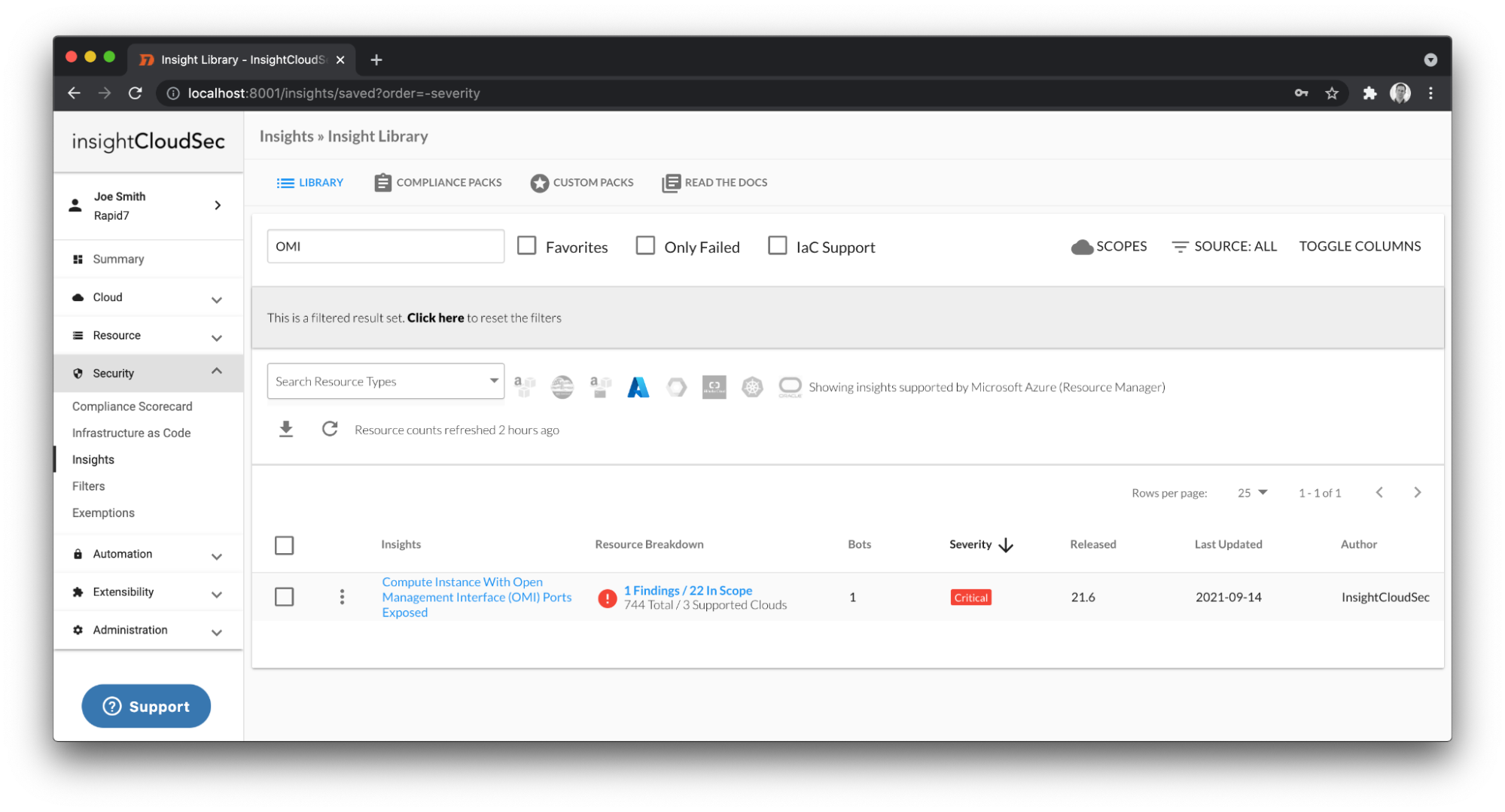Click here to reset the filters
Viewport: 1505px width, 812px height.
(x=435, y=318)
